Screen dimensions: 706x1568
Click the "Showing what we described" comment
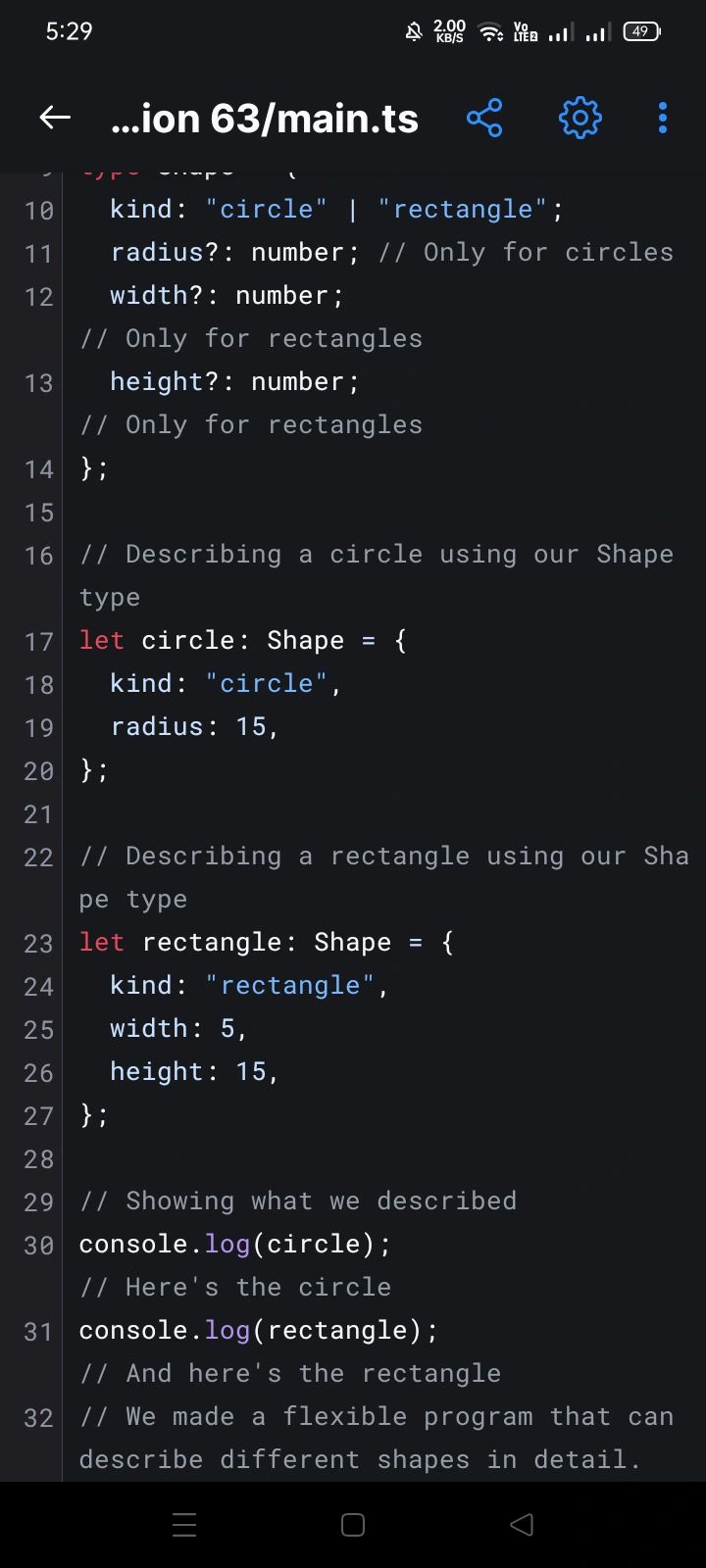(298, 1201)
